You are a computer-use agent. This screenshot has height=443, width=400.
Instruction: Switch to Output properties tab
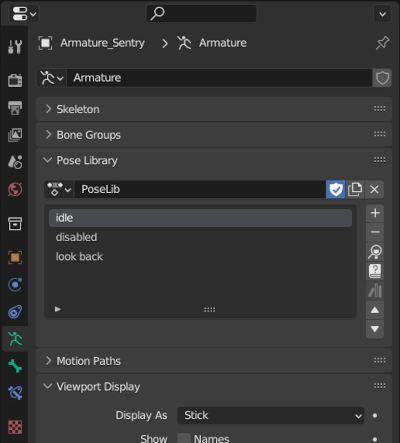click(15, 108)
